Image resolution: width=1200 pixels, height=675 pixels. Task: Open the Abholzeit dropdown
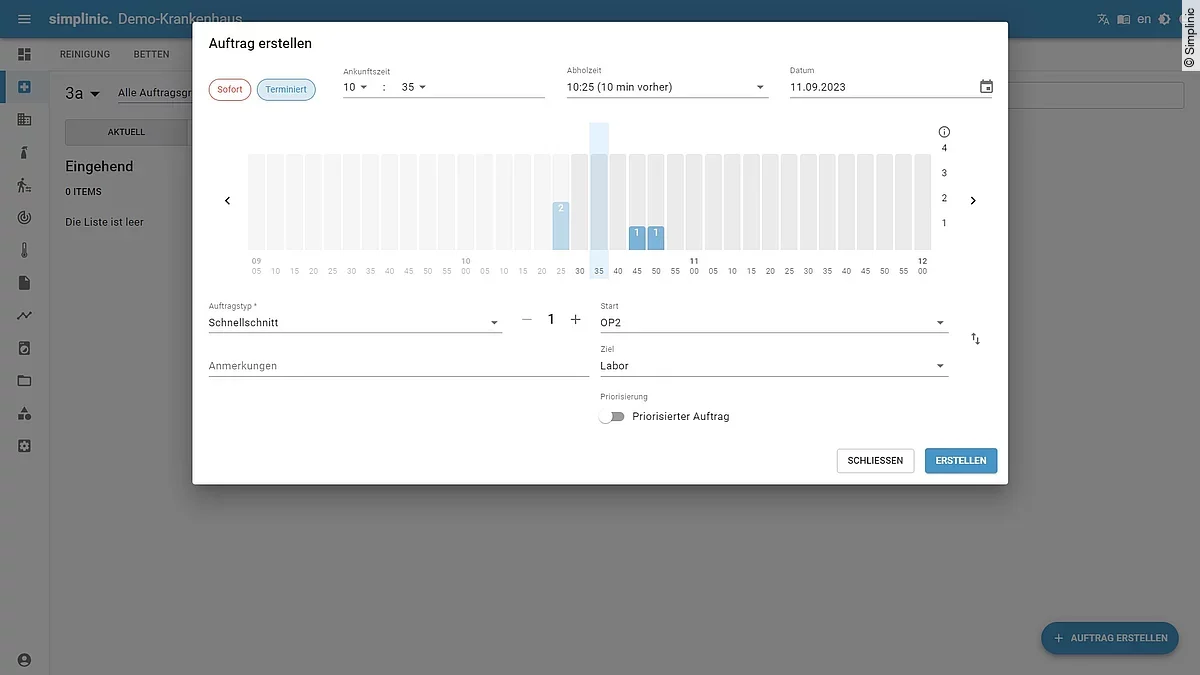666,88
